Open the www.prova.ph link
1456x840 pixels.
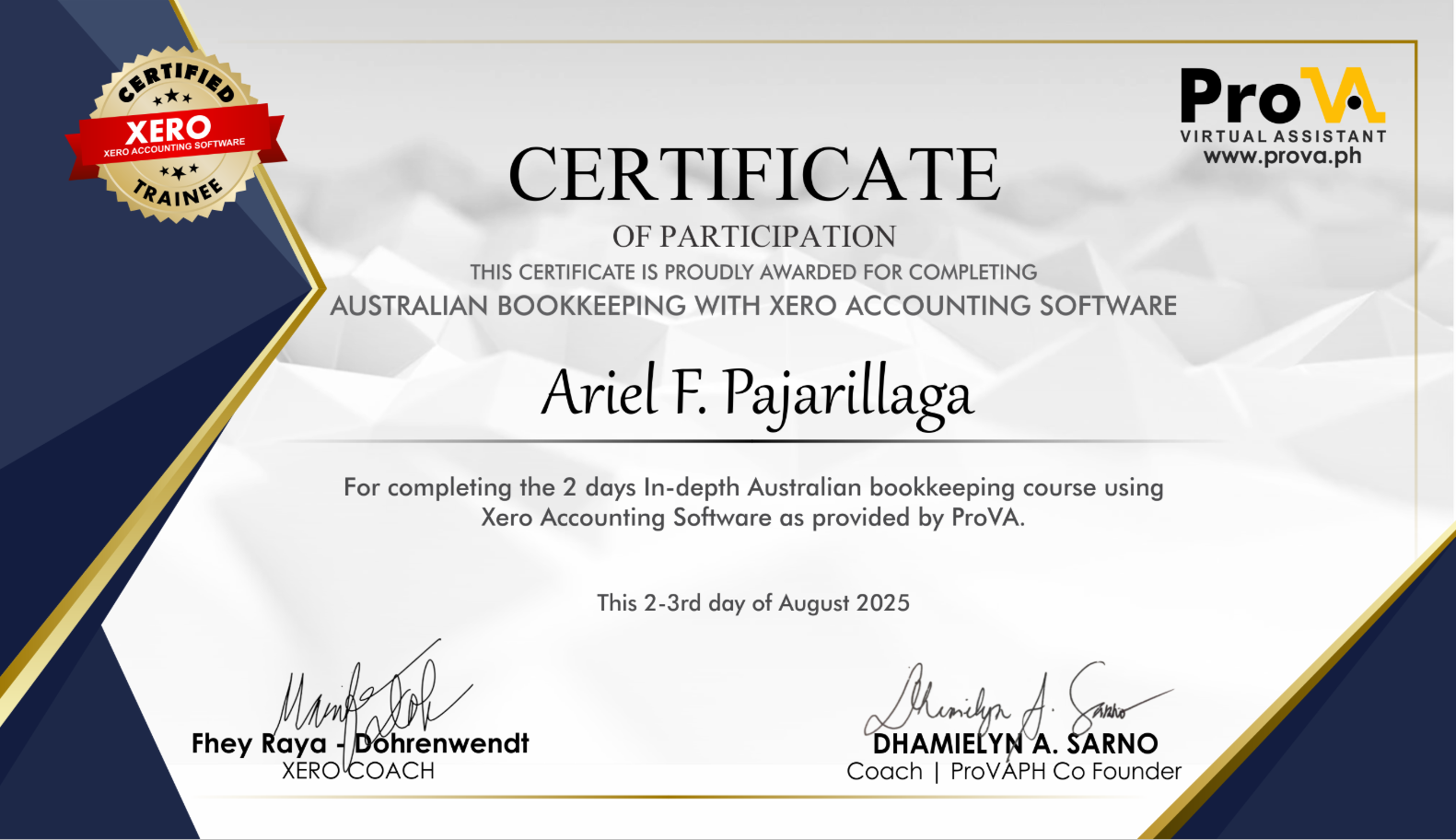(1282, 156)
